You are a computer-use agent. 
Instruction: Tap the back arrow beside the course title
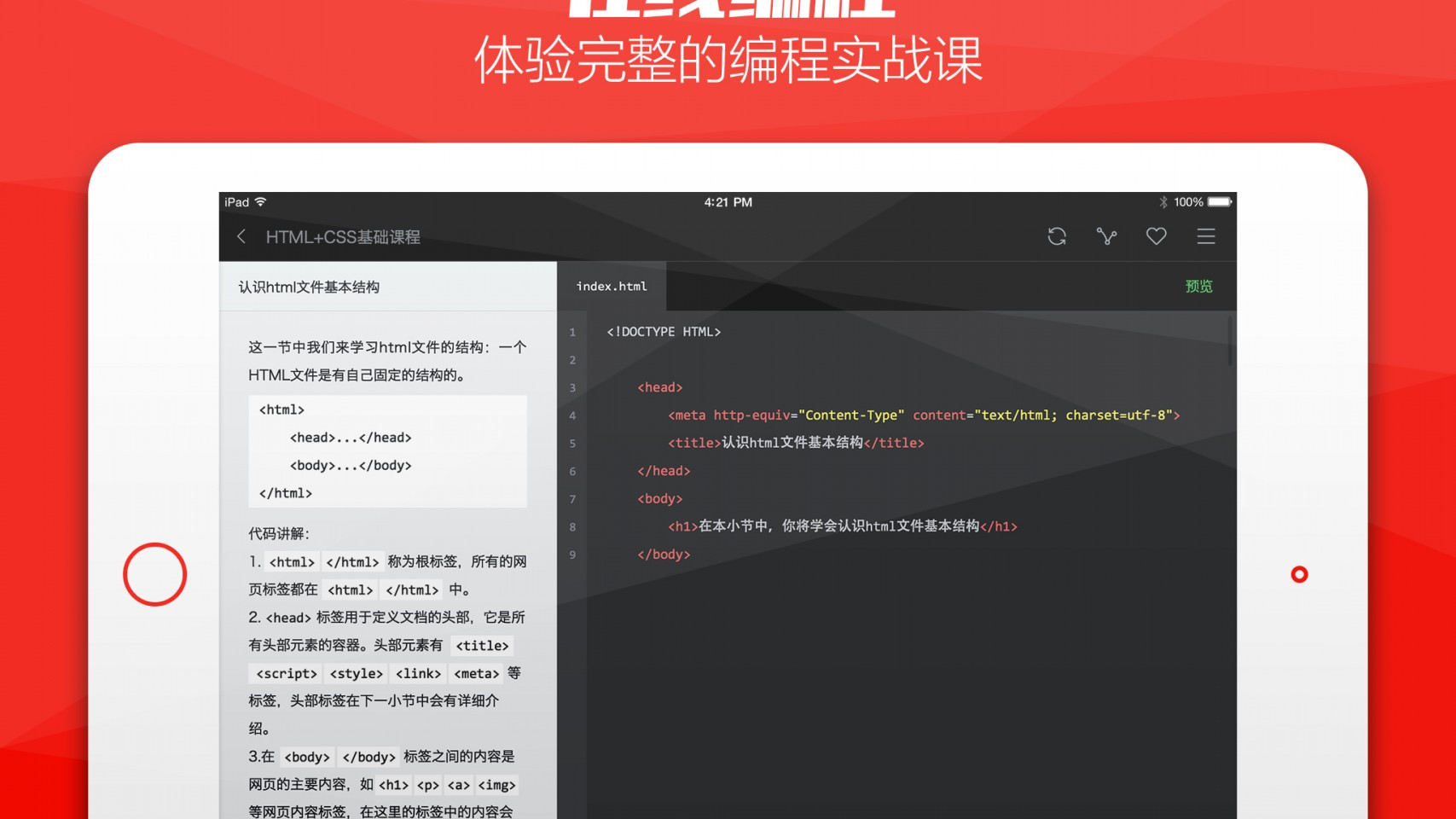(241, 236)
